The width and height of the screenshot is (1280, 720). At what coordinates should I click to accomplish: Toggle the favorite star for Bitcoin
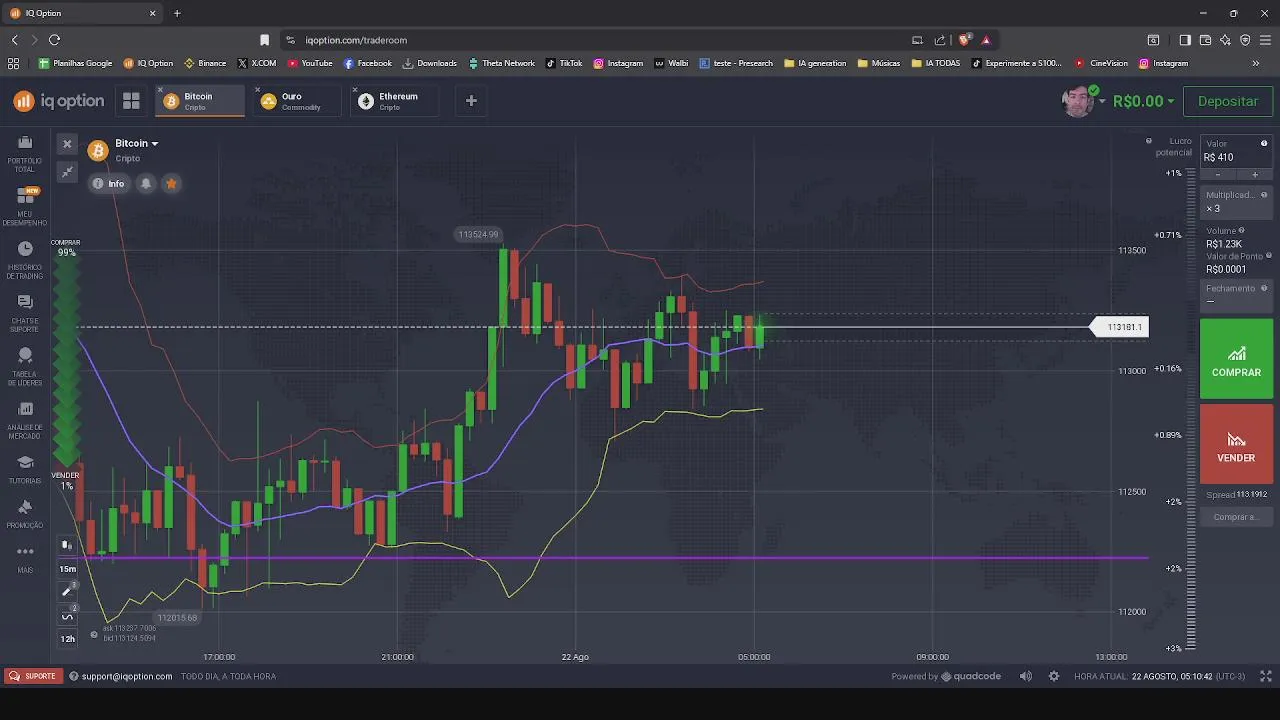(x=171, y=184)
